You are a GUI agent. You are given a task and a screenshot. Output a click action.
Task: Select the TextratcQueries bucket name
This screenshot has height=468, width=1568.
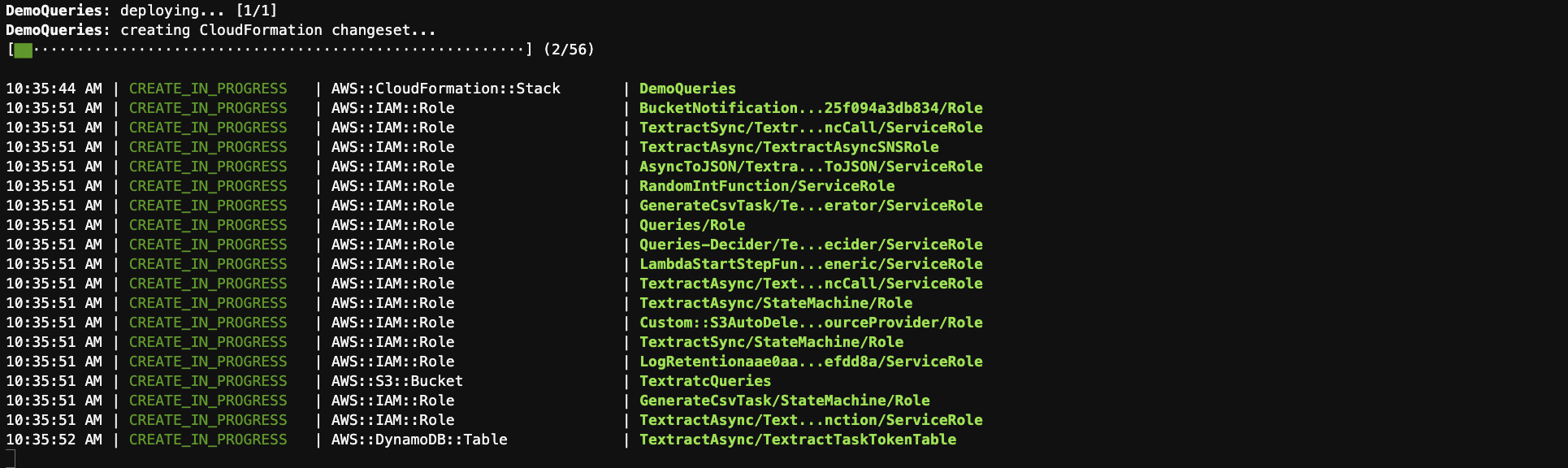705,381
